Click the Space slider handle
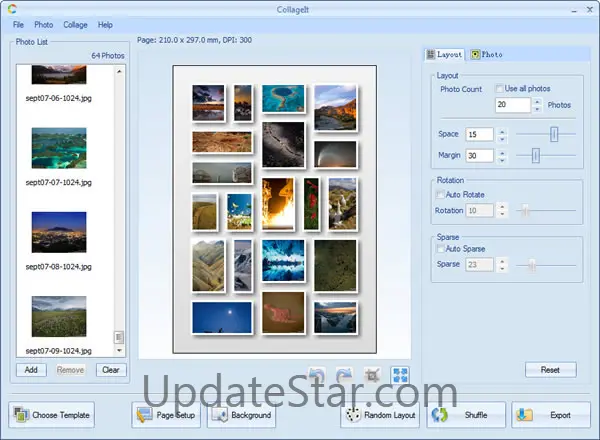Screen dimensions: 600x440 tap(554, 134)
